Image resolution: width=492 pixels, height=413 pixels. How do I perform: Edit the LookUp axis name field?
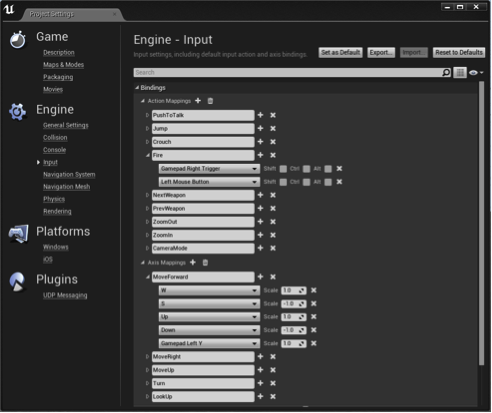(203, 397)
